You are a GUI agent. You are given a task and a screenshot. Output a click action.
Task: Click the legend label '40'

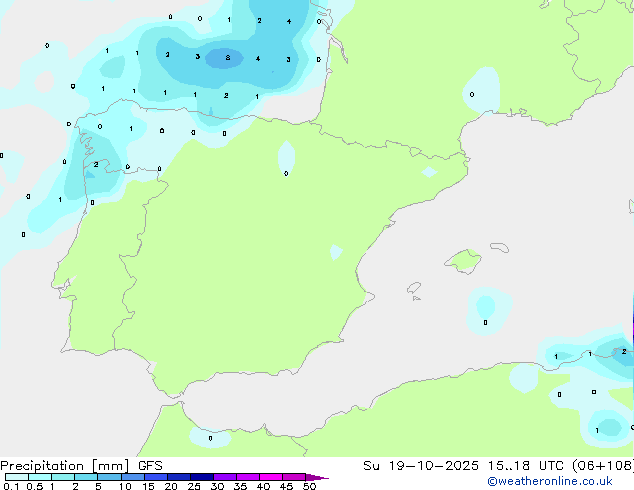coord(263,486)
